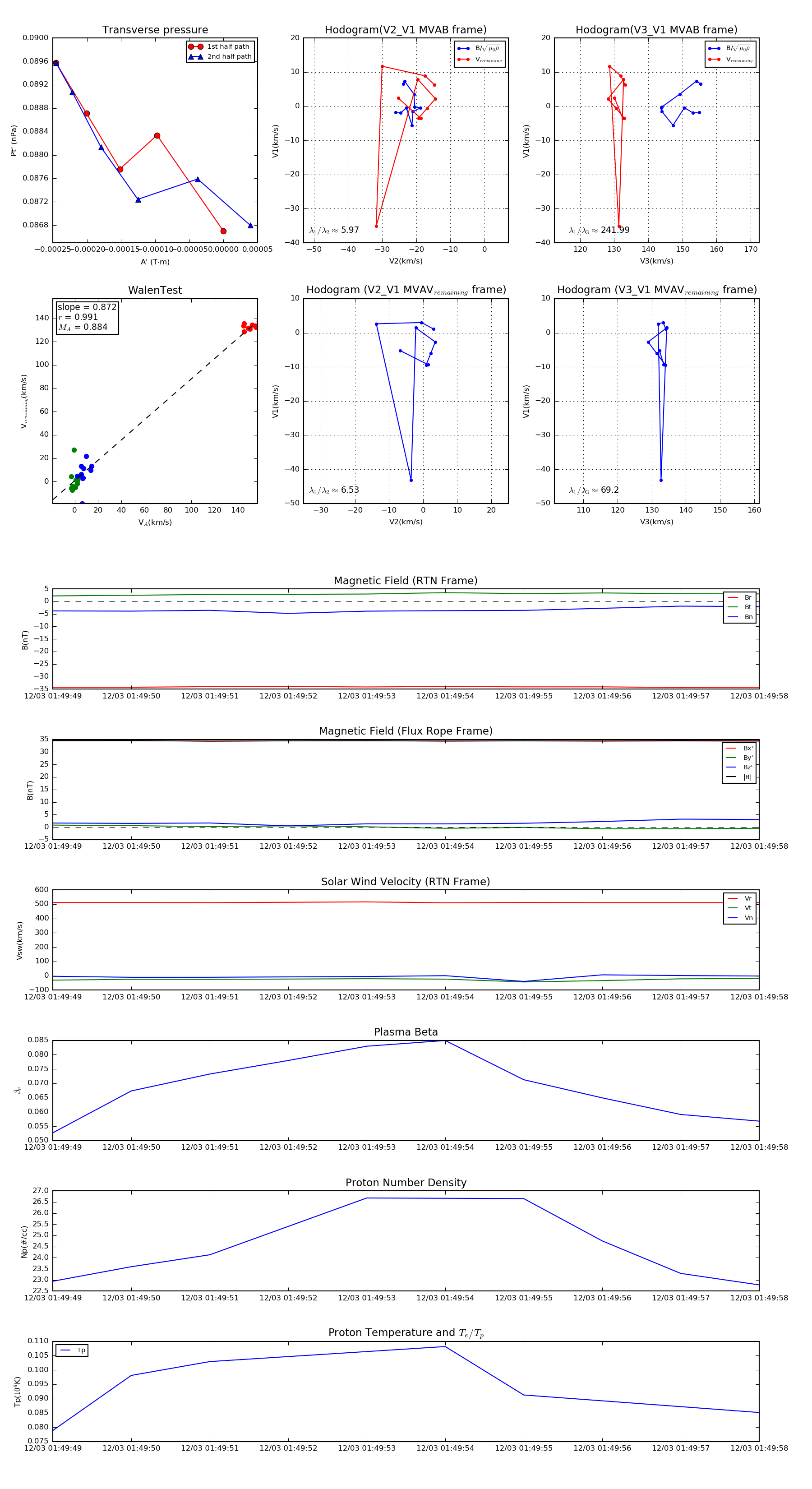Image resolution: width=812 pixels, height=1489 pixels.
Task: Click the 'WalenTest' plot title
Action: [155, 290]
